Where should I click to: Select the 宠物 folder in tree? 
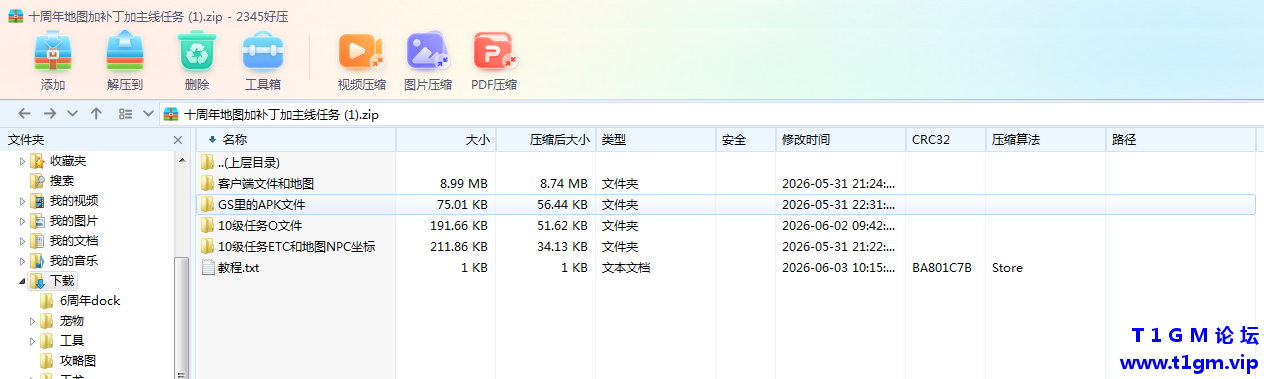72,321
